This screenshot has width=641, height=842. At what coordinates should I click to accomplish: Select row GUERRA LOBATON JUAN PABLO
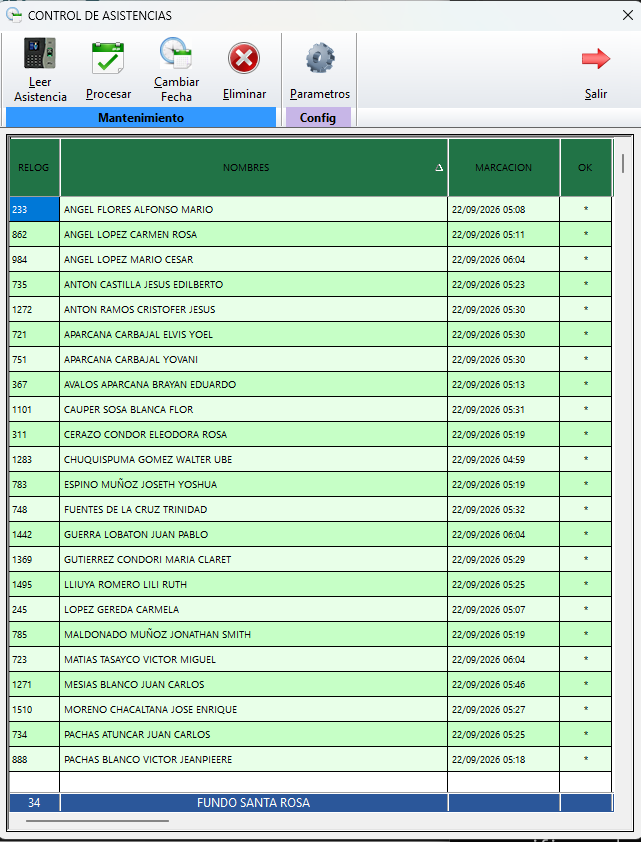310,534
